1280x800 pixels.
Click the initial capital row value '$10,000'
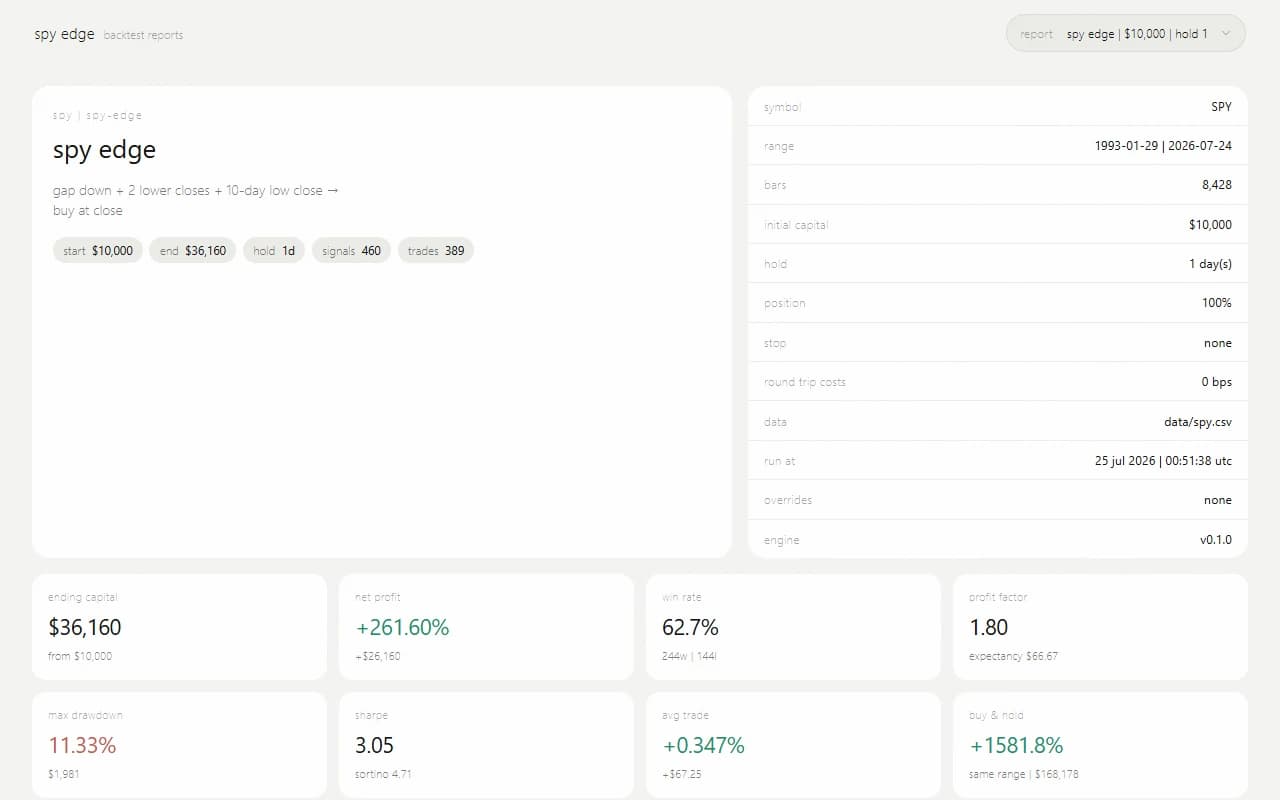click(1210, 225)
